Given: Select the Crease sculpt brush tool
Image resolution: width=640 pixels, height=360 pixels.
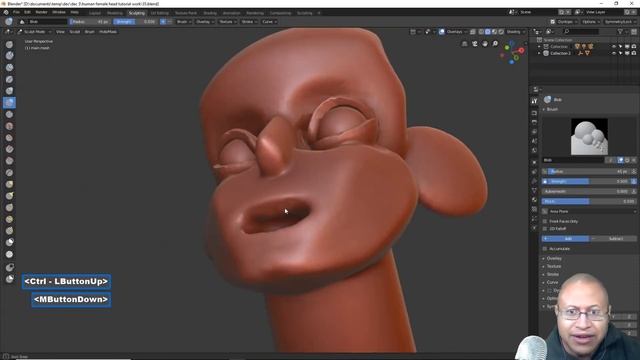Looking at the screenshot, I should pos(9,114).
